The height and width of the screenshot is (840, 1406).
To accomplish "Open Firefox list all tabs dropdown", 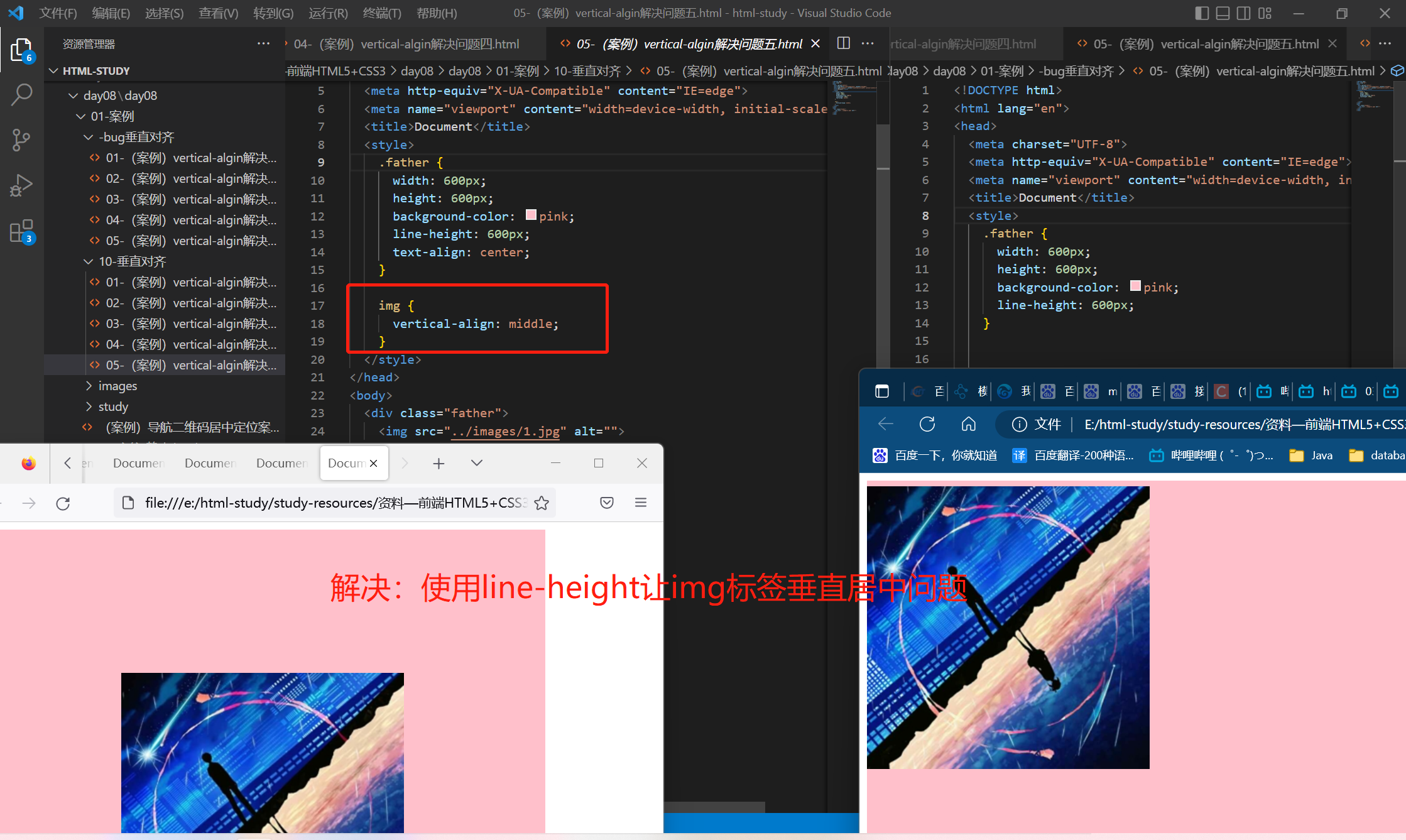I will [477, 463].
